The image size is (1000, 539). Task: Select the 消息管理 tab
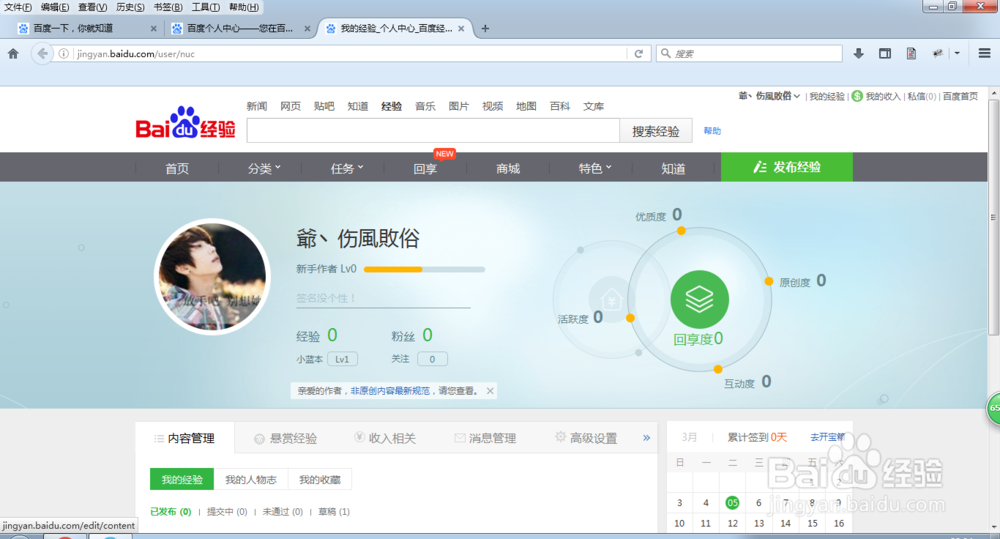485,438
